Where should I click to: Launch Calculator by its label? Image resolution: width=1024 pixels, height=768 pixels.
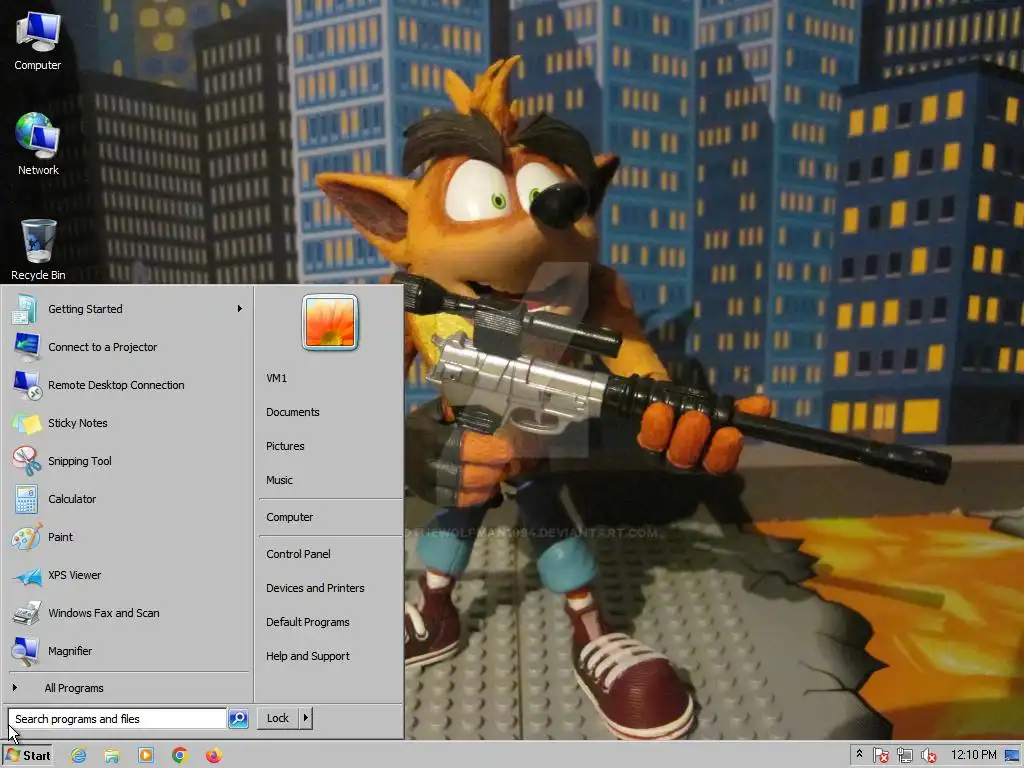[x=72, y=499]
